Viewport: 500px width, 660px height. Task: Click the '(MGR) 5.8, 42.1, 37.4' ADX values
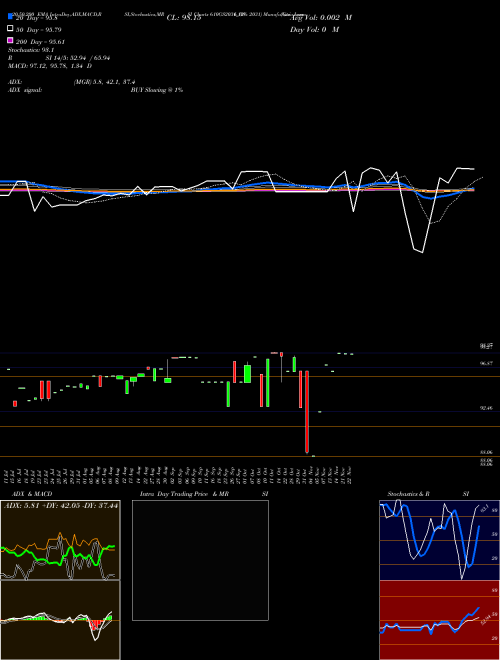click(x=104, y=82)
